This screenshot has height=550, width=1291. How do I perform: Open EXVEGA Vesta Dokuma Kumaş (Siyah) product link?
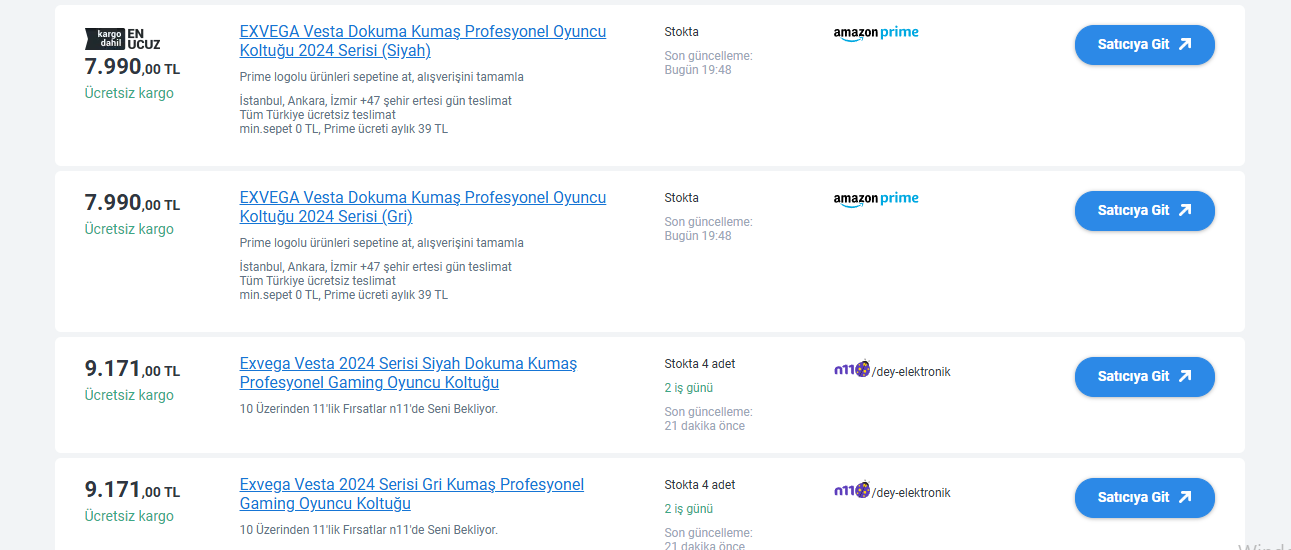tap(423, 41)
